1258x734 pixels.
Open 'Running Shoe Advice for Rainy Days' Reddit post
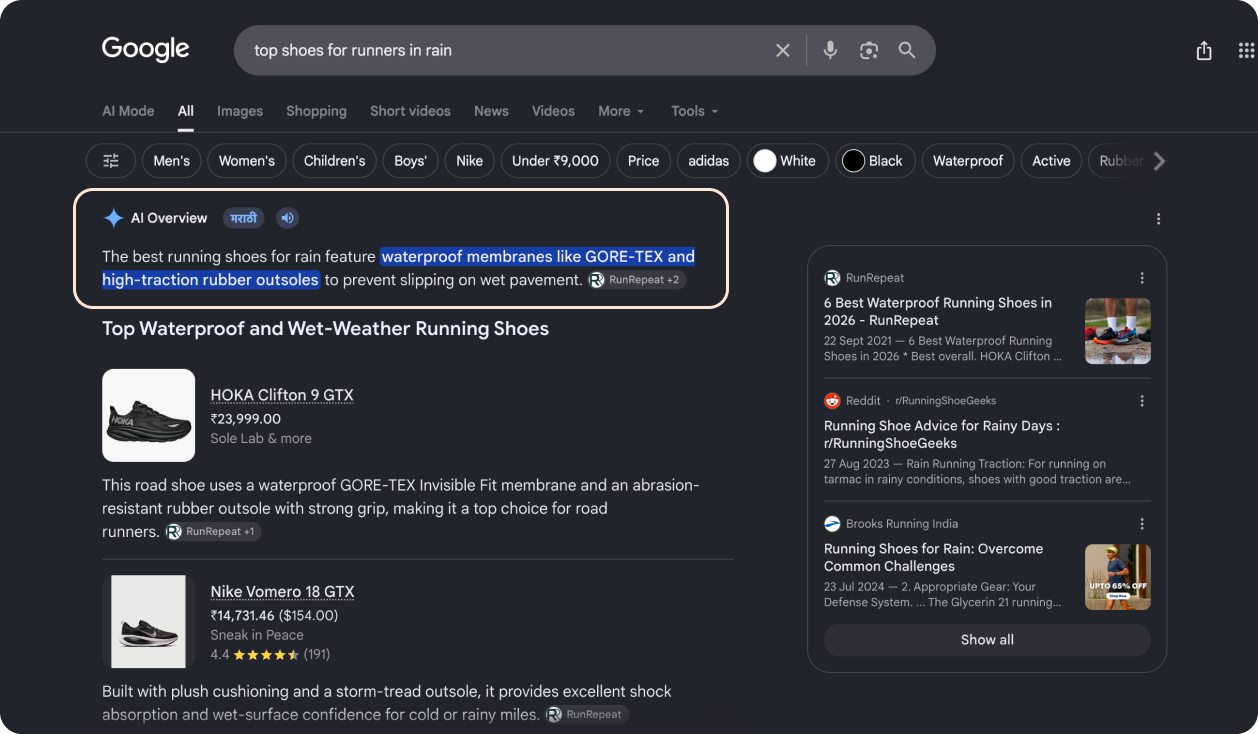click(942, 434)
